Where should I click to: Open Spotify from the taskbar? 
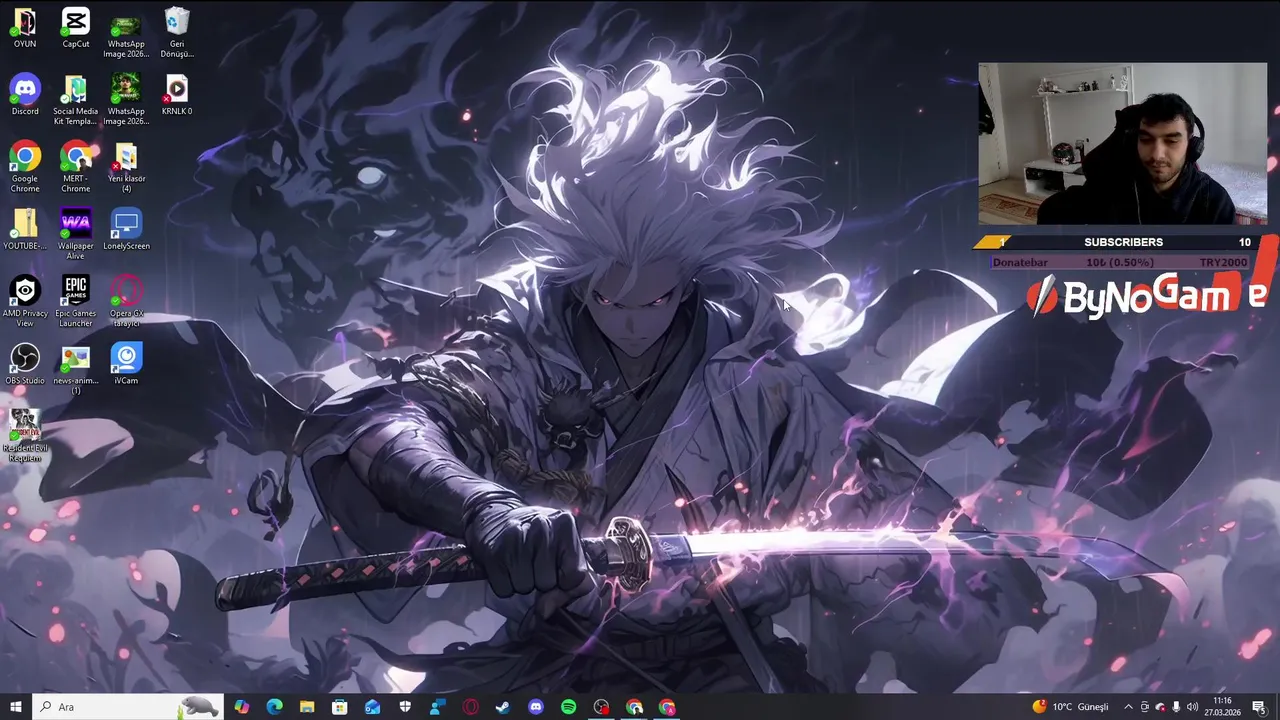(568, 707)
